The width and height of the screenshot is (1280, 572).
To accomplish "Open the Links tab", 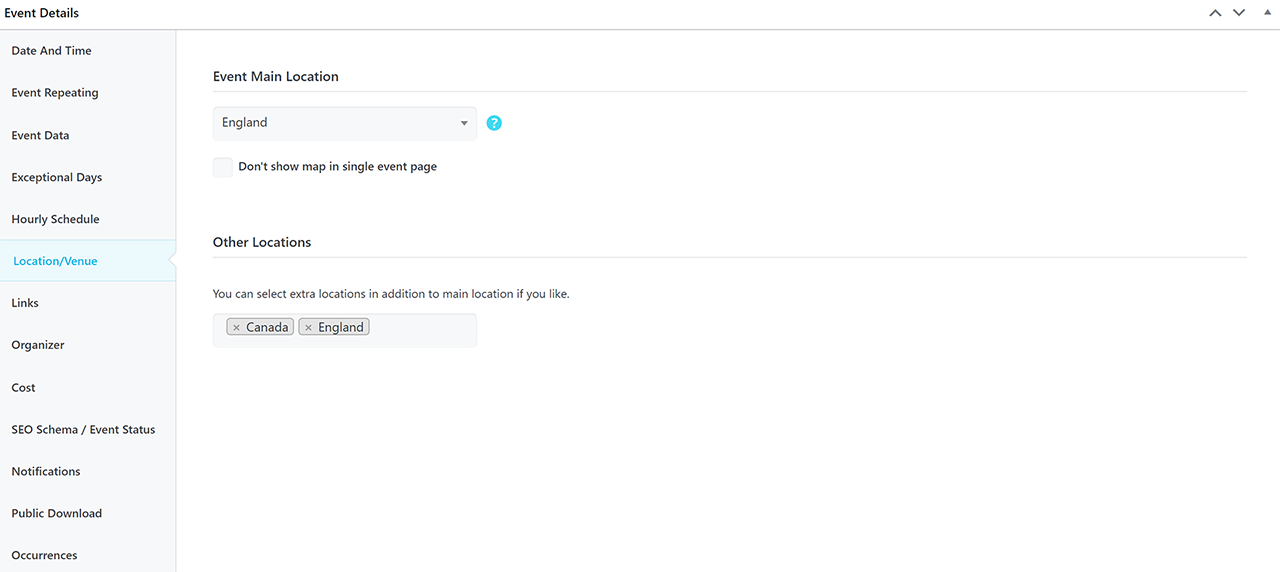I will coord(25,303).
